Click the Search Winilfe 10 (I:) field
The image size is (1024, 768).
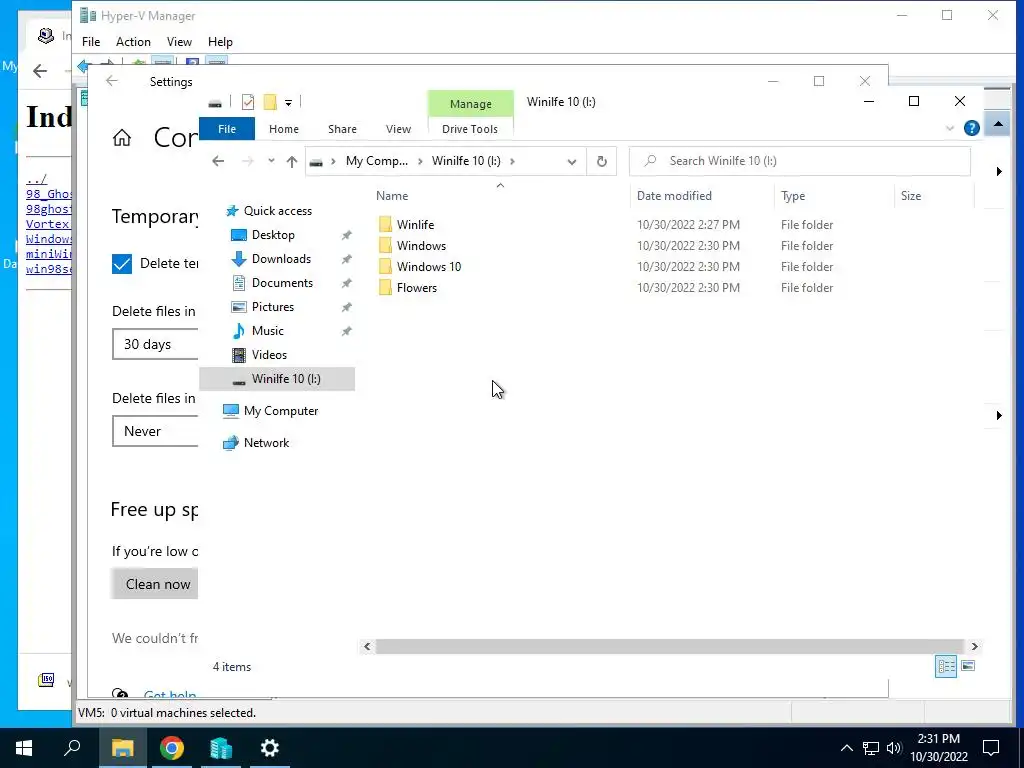point(799,161)
